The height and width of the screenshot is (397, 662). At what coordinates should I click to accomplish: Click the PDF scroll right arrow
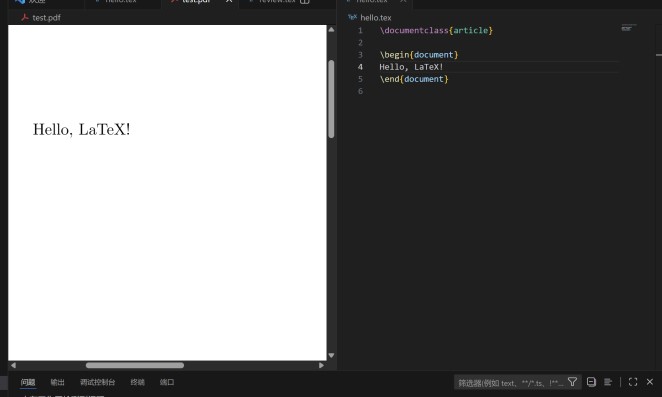321,365
